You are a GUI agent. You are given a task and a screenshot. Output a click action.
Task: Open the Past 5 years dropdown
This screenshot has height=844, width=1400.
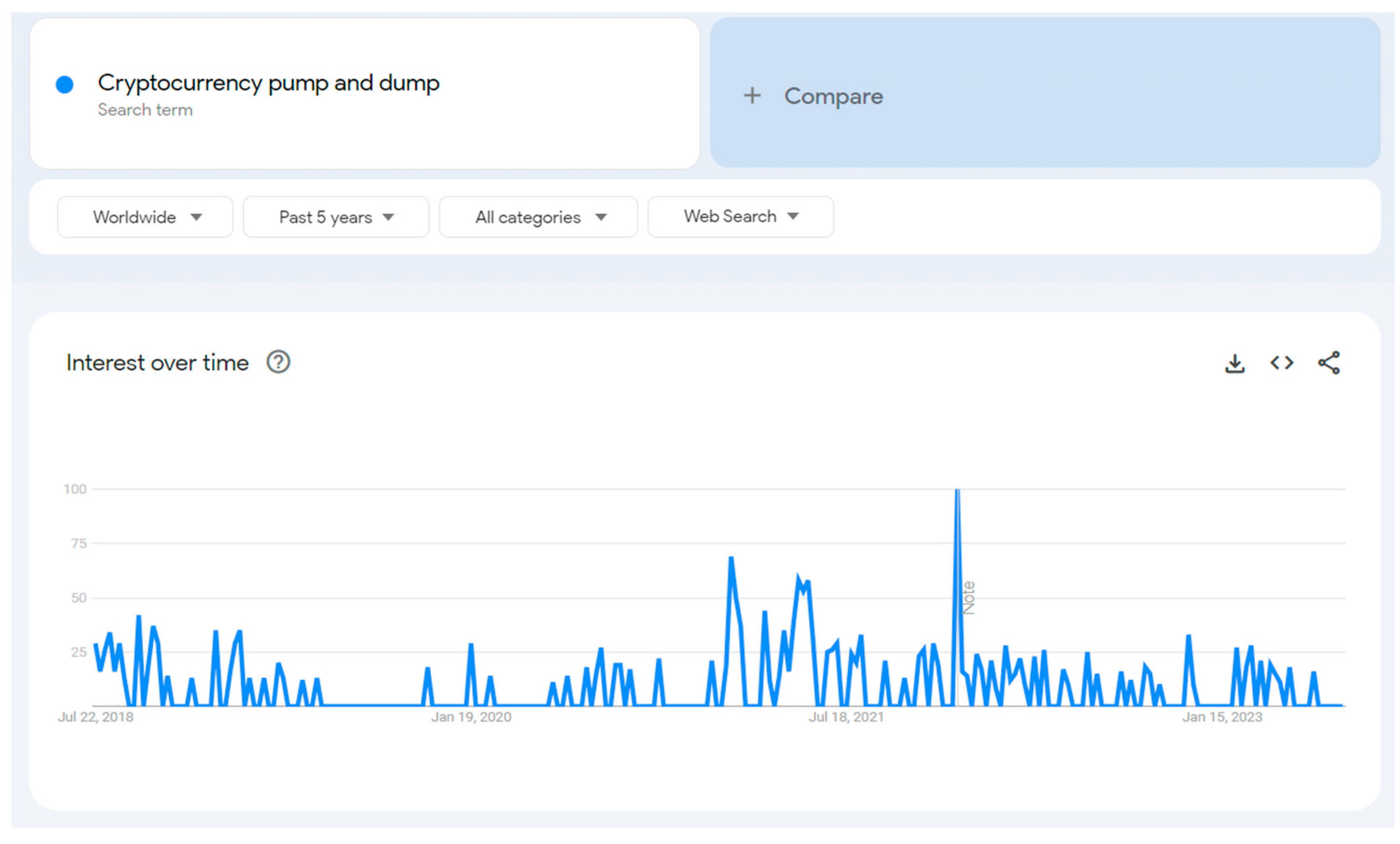pyautogui.click(x=336, y=217)
